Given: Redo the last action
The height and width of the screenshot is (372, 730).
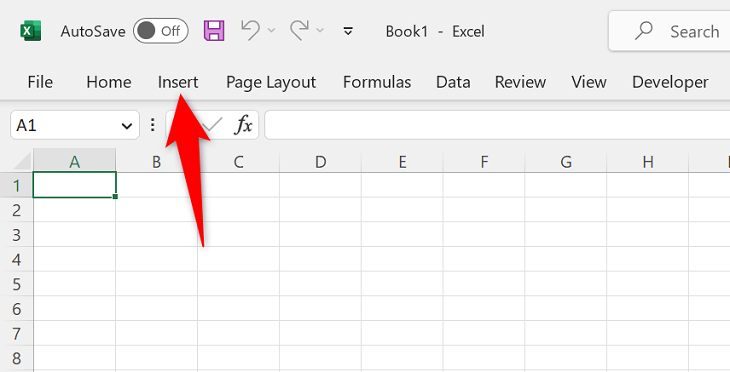Looking at the screenshot, I should [x=299, y=31].
